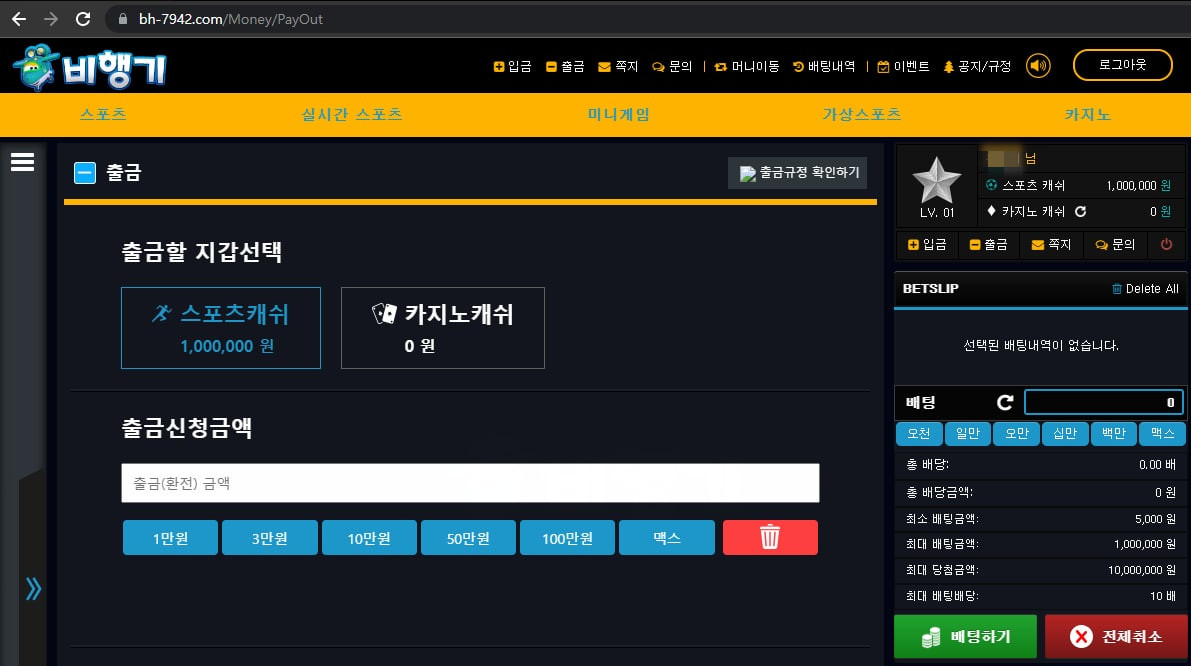Select the 카지노캐쉬 wallet

point(443,328)
